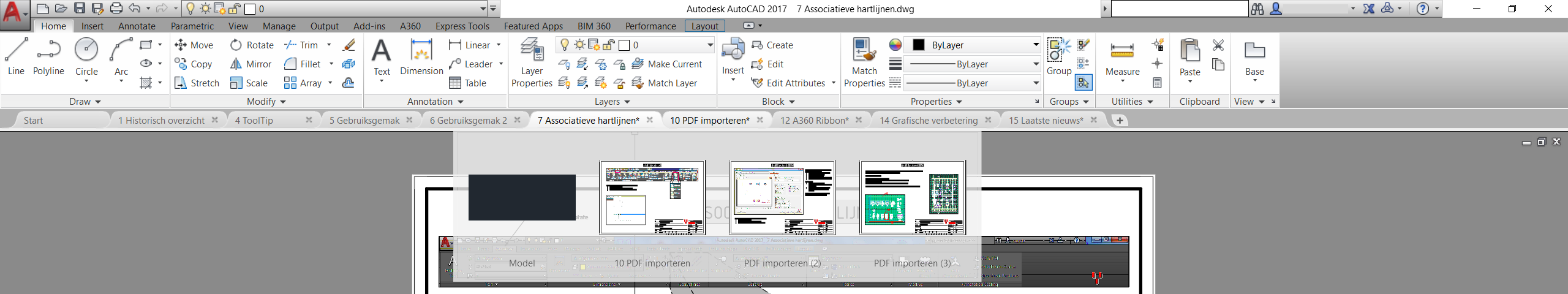Click the Linear dimension button
Image resolution: width=1568 pixels, height=294 pixels.
(469, 45)
